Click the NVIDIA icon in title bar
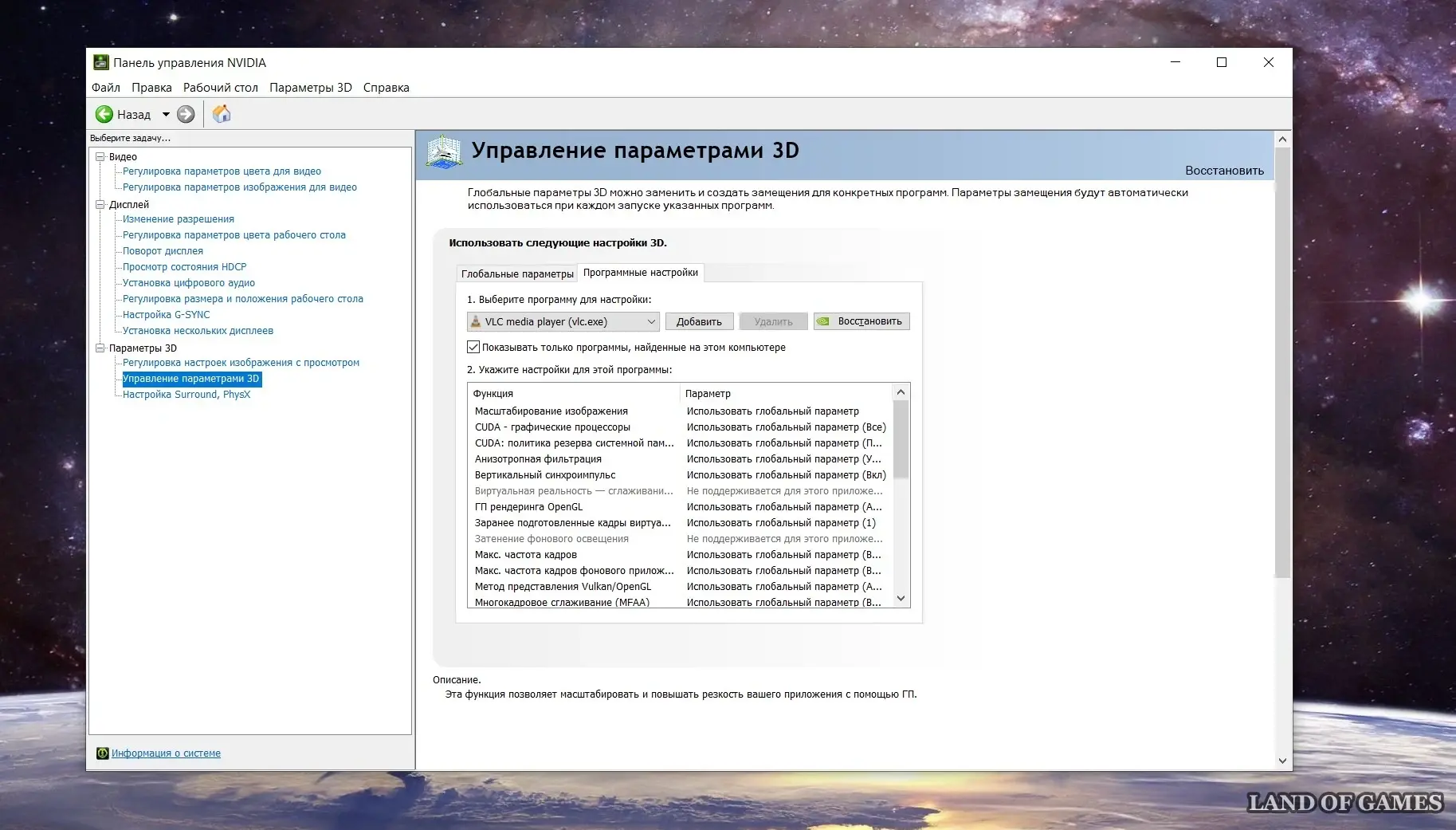Viewport: 1456px width, 830px height. coord(101,62)
